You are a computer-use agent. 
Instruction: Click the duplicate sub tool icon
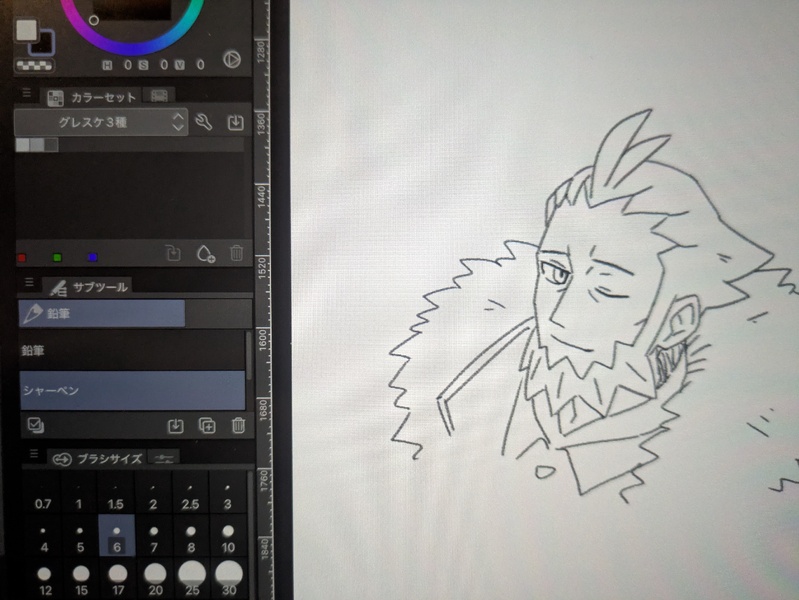[207, 426]
